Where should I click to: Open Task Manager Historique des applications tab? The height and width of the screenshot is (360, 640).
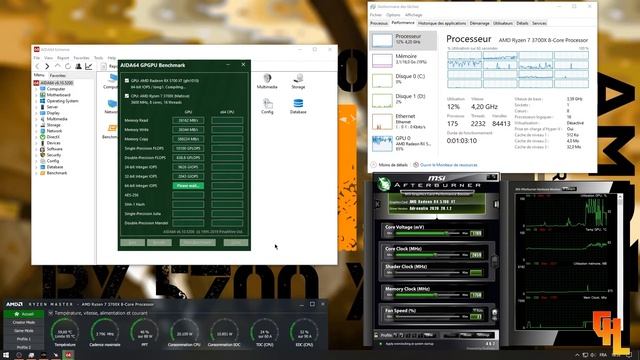(442, 23)
